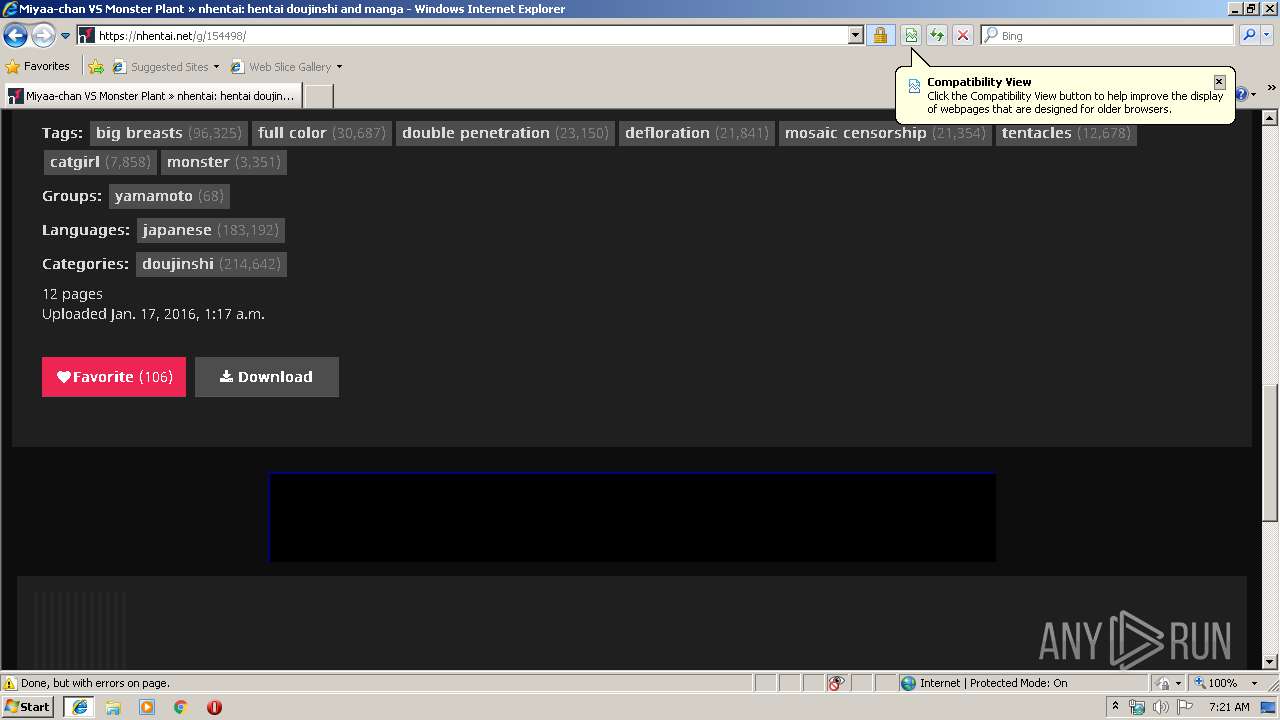This screenshot has width=1280, height=720.
Task: Click the pink Favorite (106) button
Action: point(114,377)
